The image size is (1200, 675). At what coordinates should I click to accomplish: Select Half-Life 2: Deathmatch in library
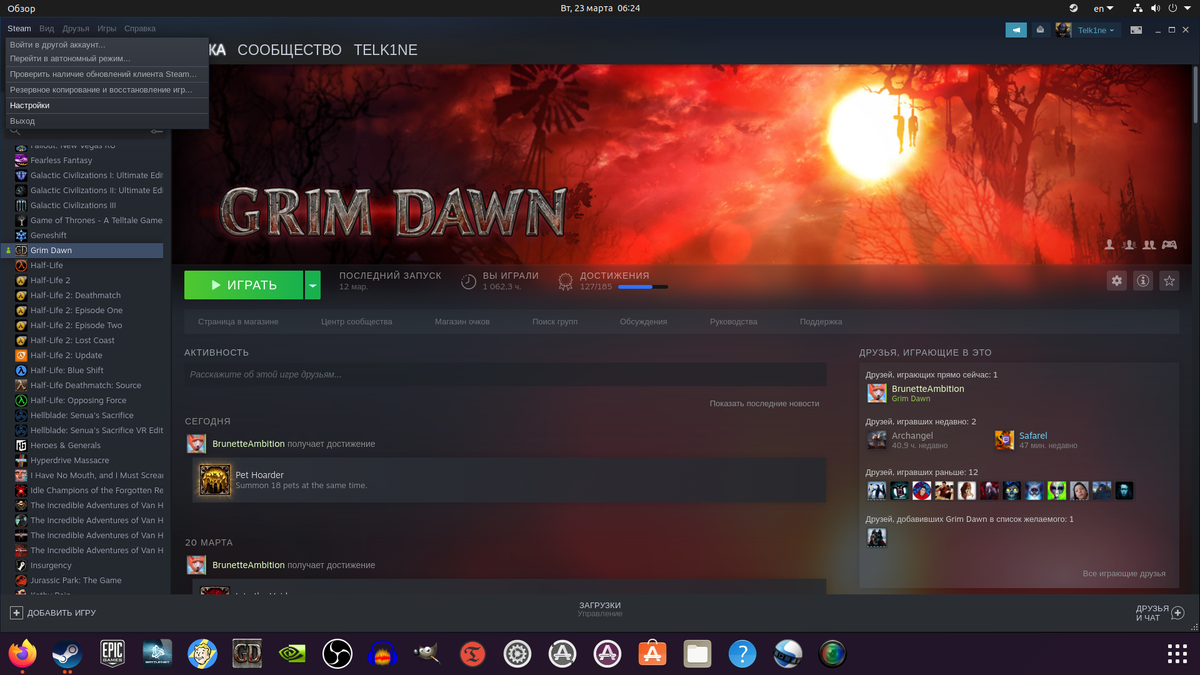pyautogui.click(x=75, y=295)
